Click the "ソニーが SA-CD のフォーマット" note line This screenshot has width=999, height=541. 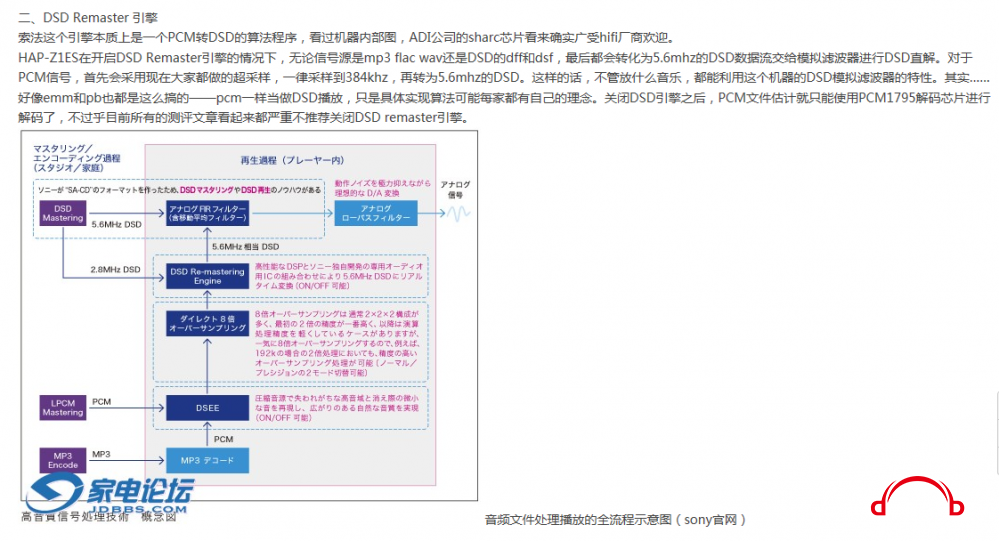pyautogui.click(x=179, y=190)
